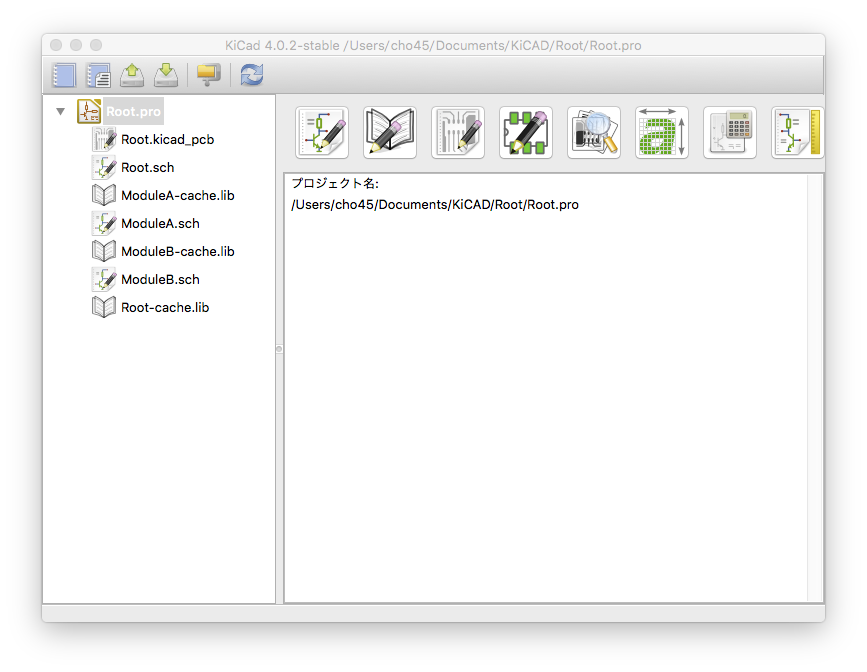Image resolution: width=867 pixels, height=672 pixels.
Task: Open the schematic library editor
Action: pyautogui.click(x=390, y=133)
